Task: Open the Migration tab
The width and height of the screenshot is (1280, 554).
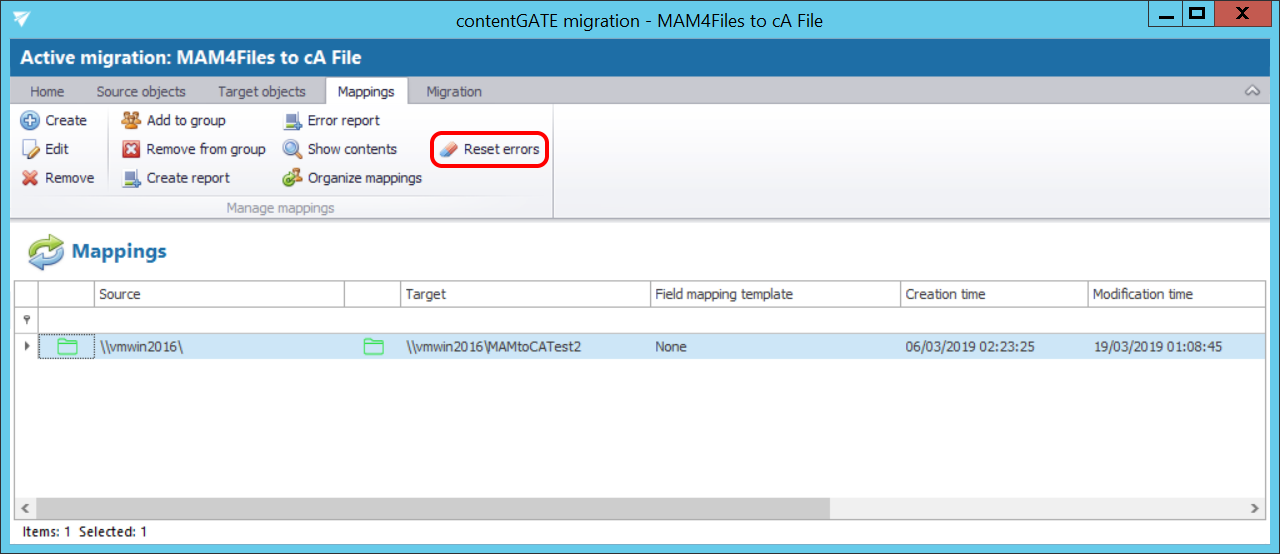Action: click(x=454, y=91)
